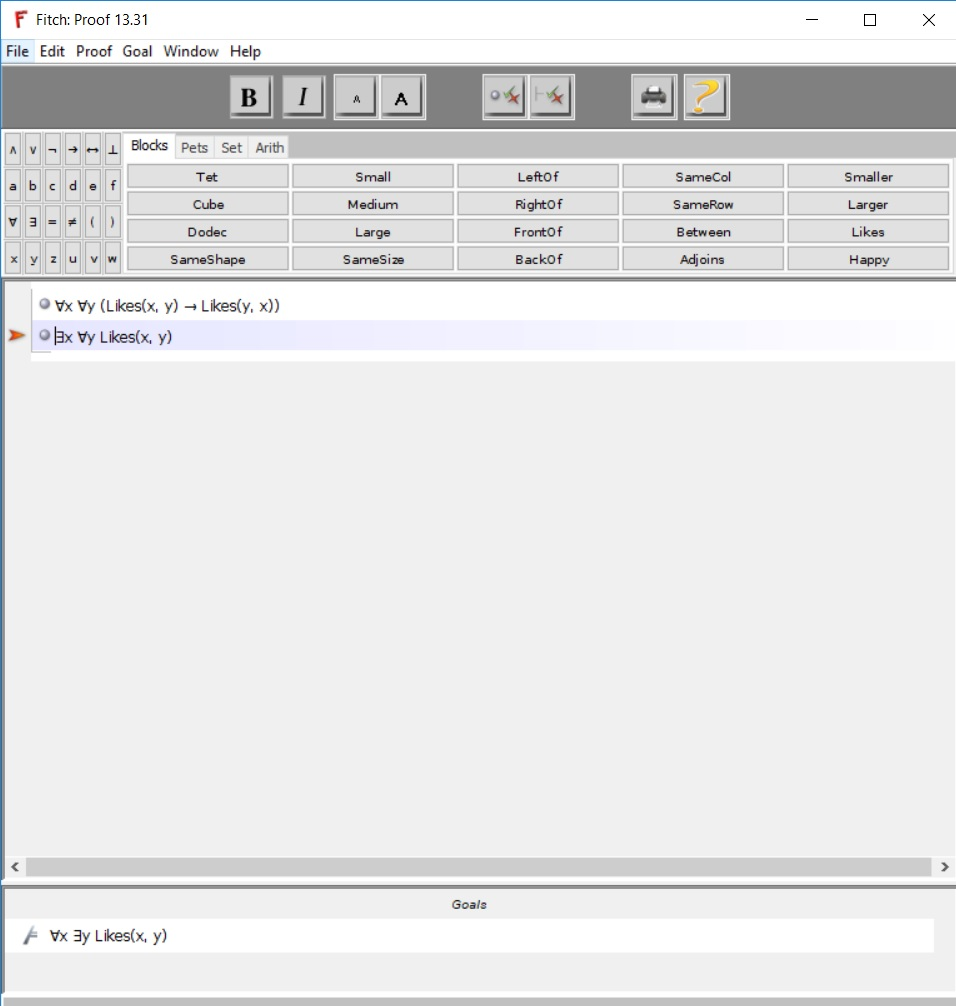Insert the conditional arrow symbol

[72, 147]
